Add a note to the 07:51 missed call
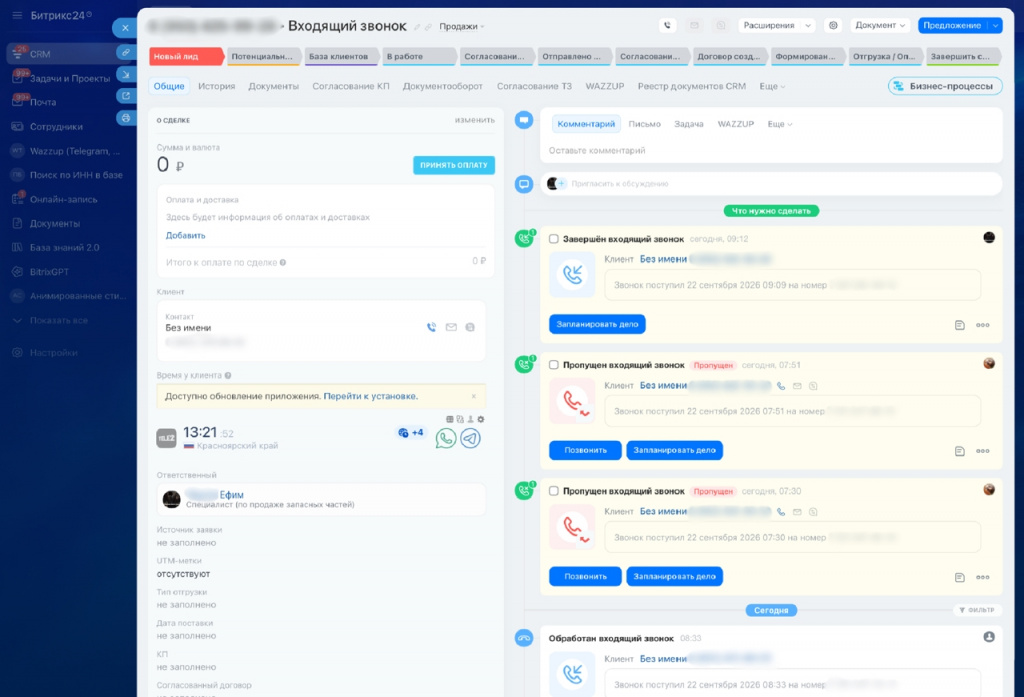The height and width of the screenshot is (697, 1024). coord(959,451)
